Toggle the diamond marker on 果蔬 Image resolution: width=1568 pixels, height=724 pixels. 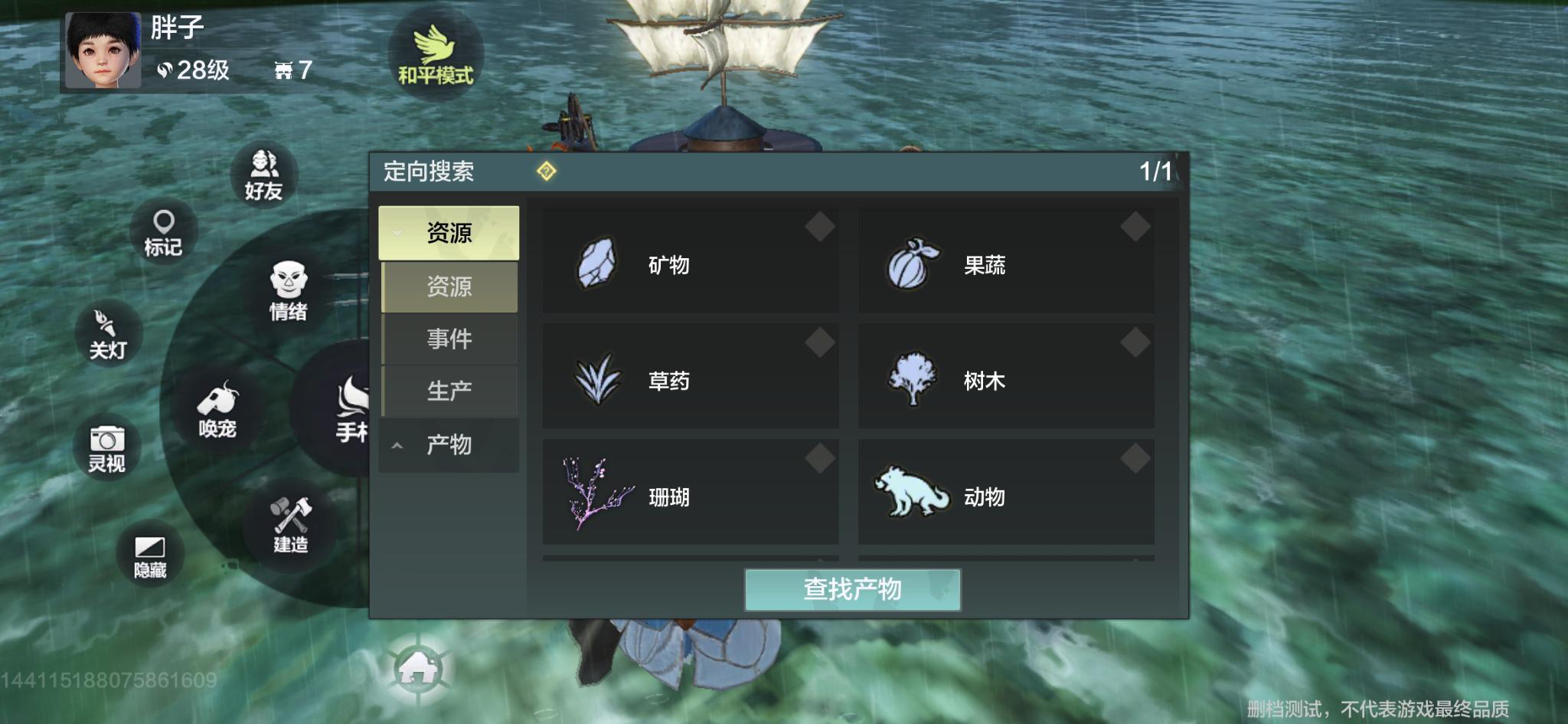click(x=1135, y=227)
